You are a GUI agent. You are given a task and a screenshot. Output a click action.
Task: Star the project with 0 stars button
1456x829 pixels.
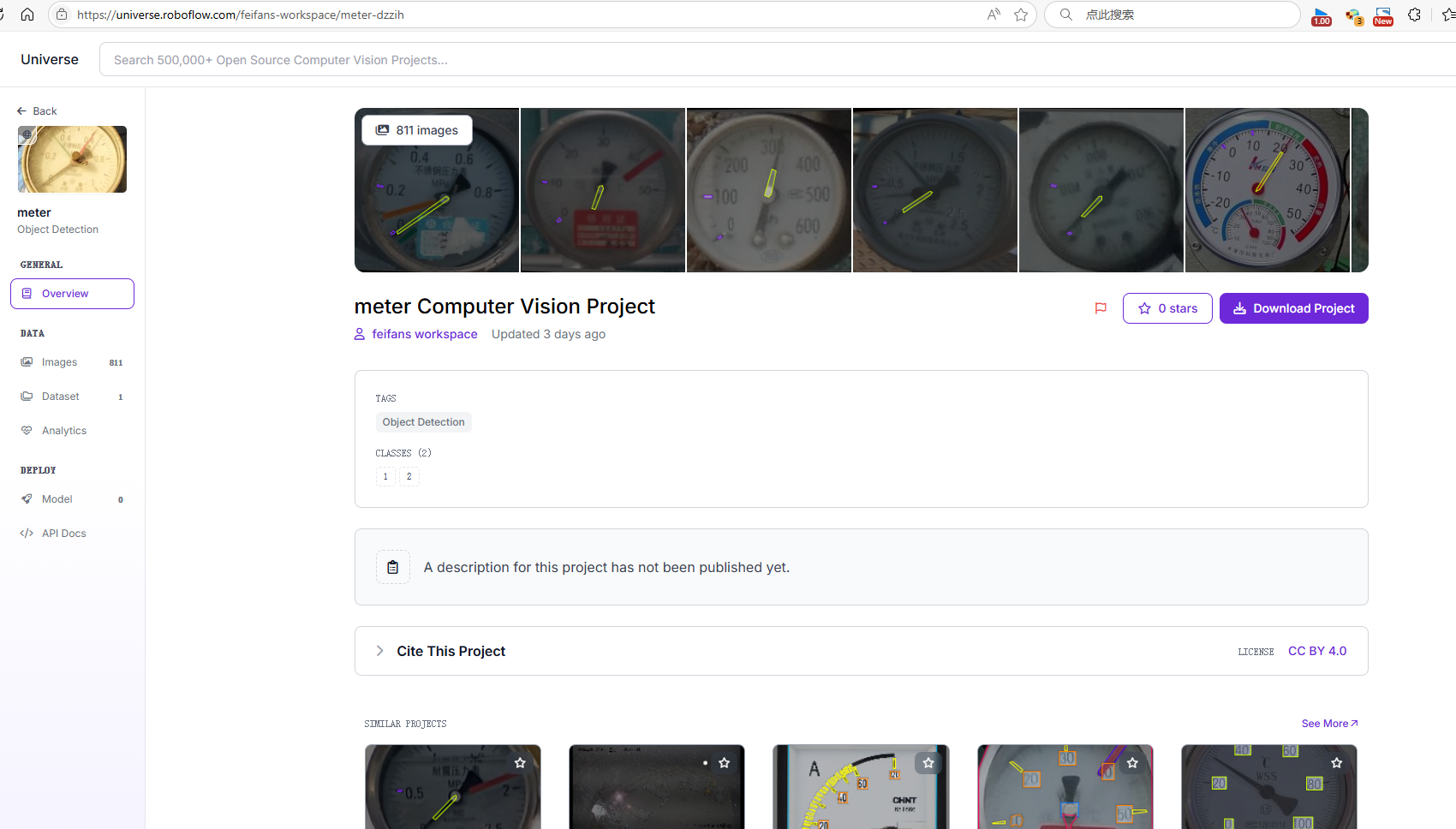(x=1167, y=308)
